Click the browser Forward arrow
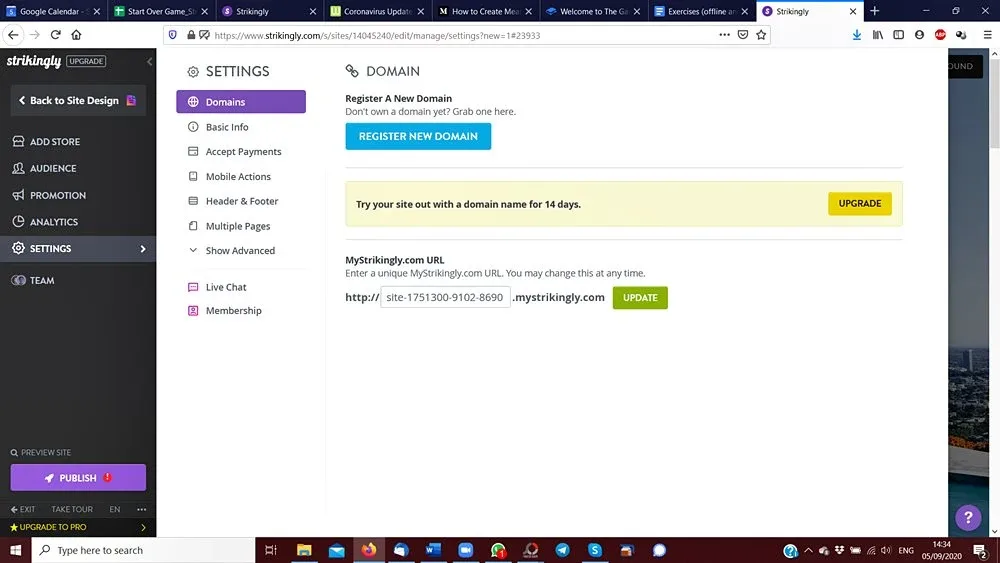The image size is (1000, 563). pyautogui.click(x=34, y=35)
